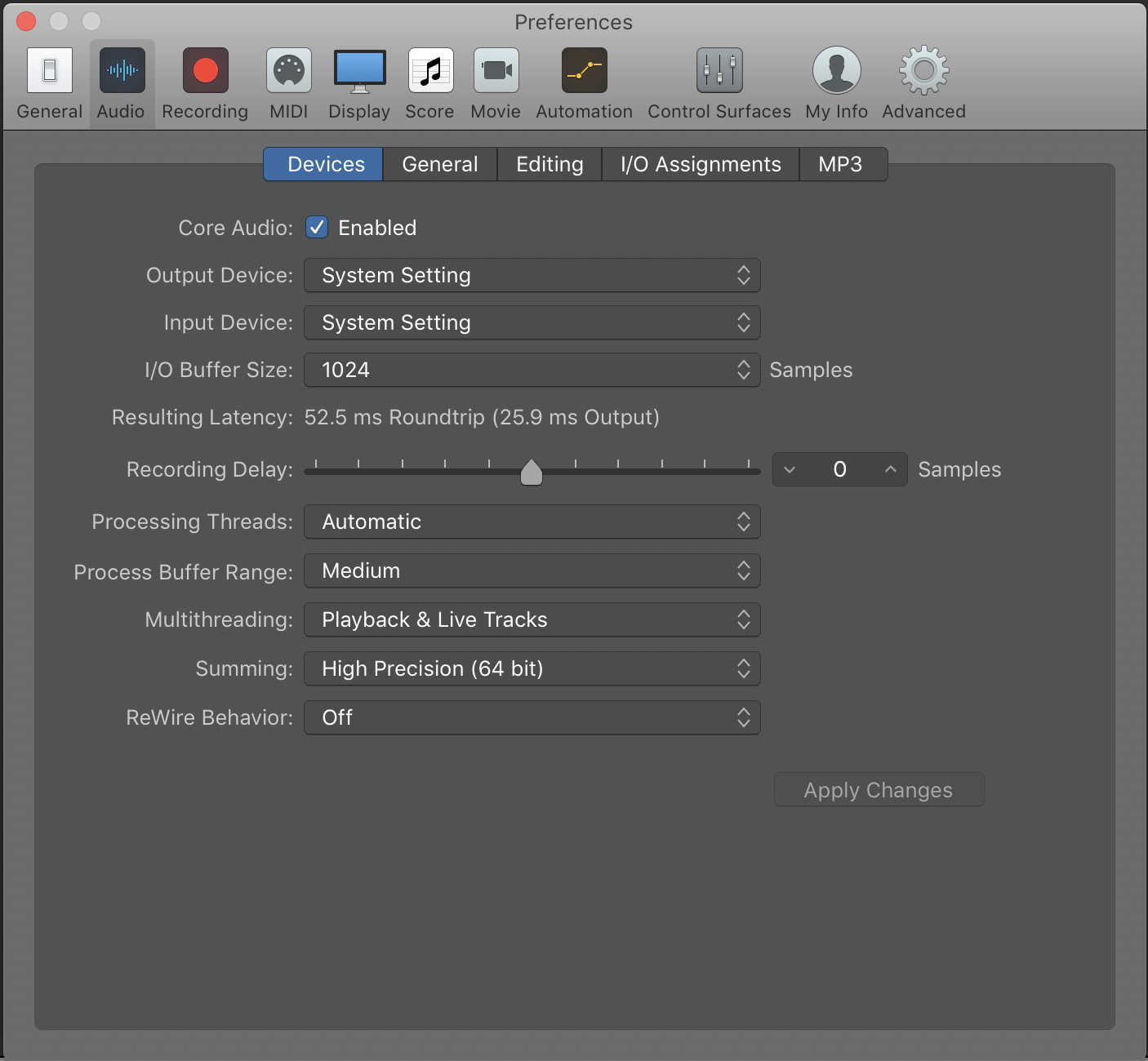Open Processing Threads Automatic dropdown
1148x1061 pixels.
click(x=532, y=522)
